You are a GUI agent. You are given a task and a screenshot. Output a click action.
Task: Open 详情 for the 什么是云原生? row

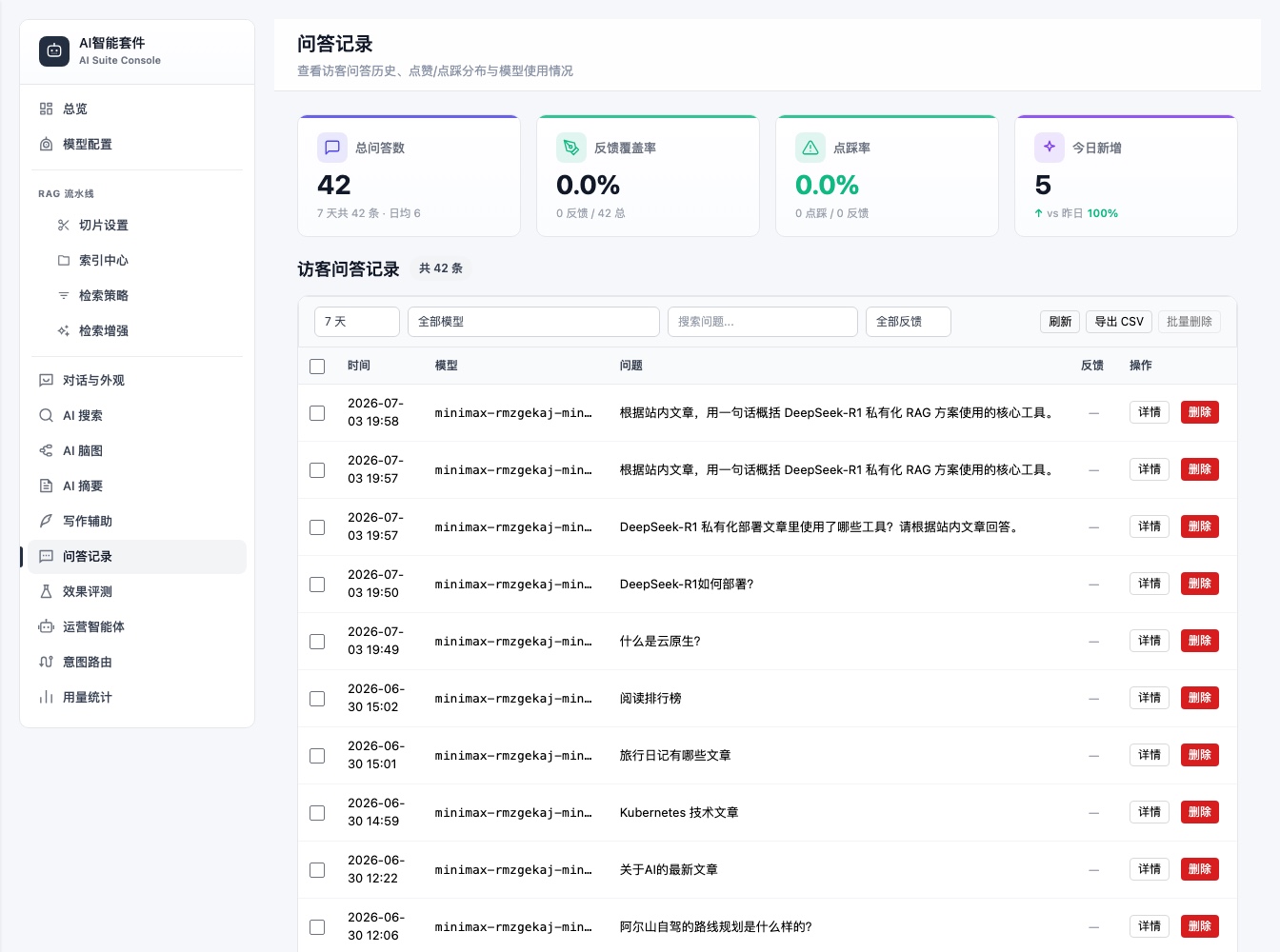pos(1150,641)
